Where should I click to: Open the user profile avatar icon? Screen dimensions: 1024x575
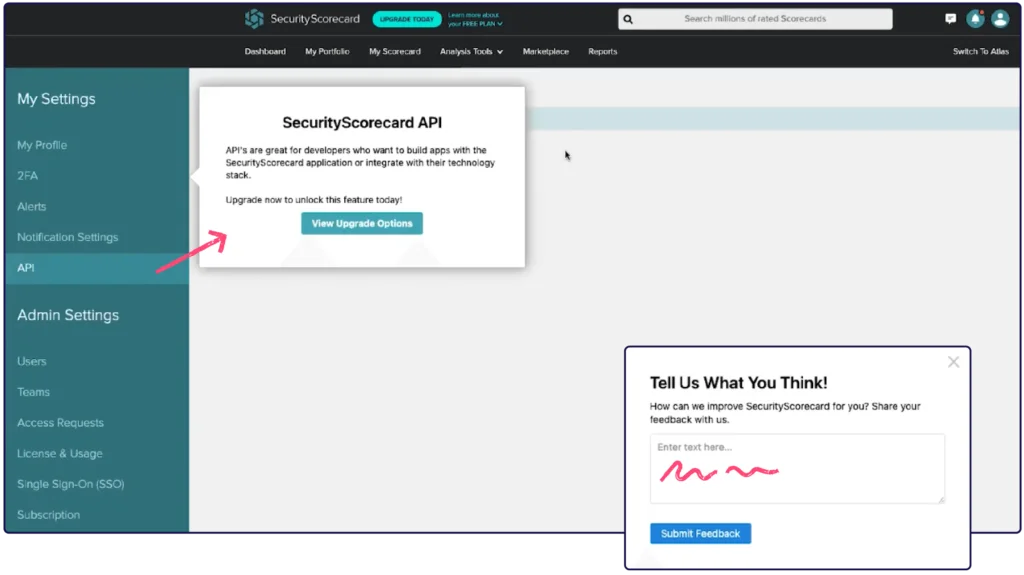[x=1000, y=19]
